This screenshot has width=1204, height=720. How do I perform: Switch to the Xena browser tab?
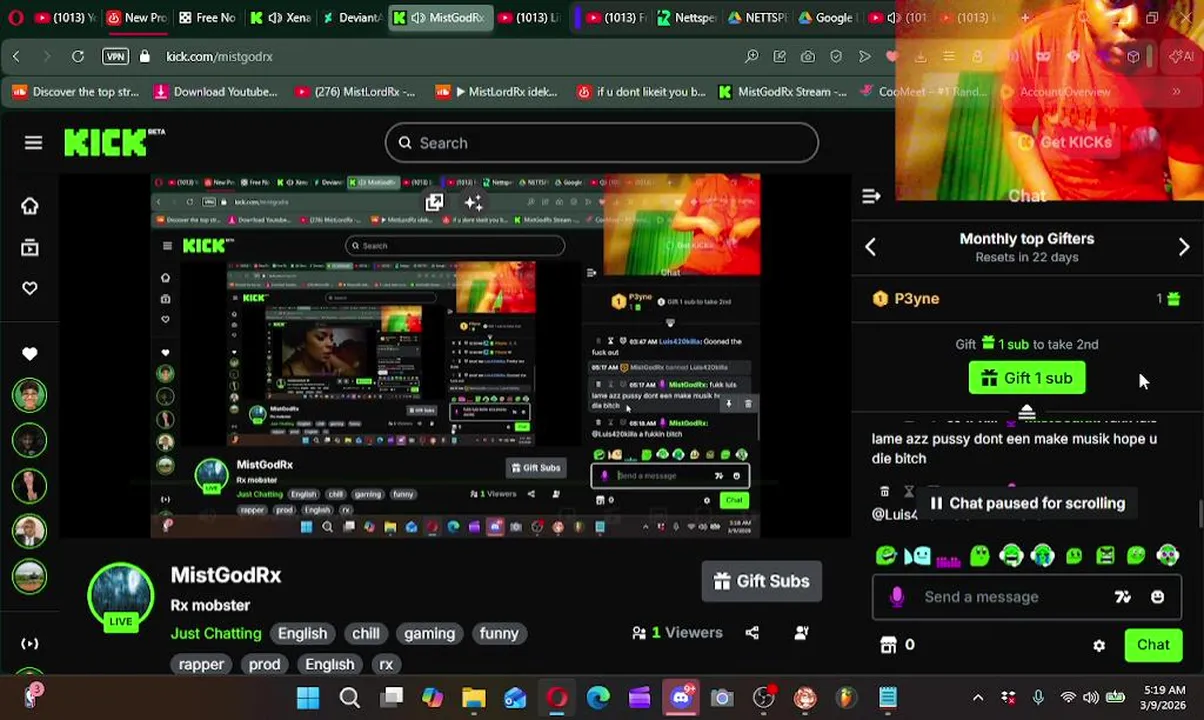tap(280, 17)
